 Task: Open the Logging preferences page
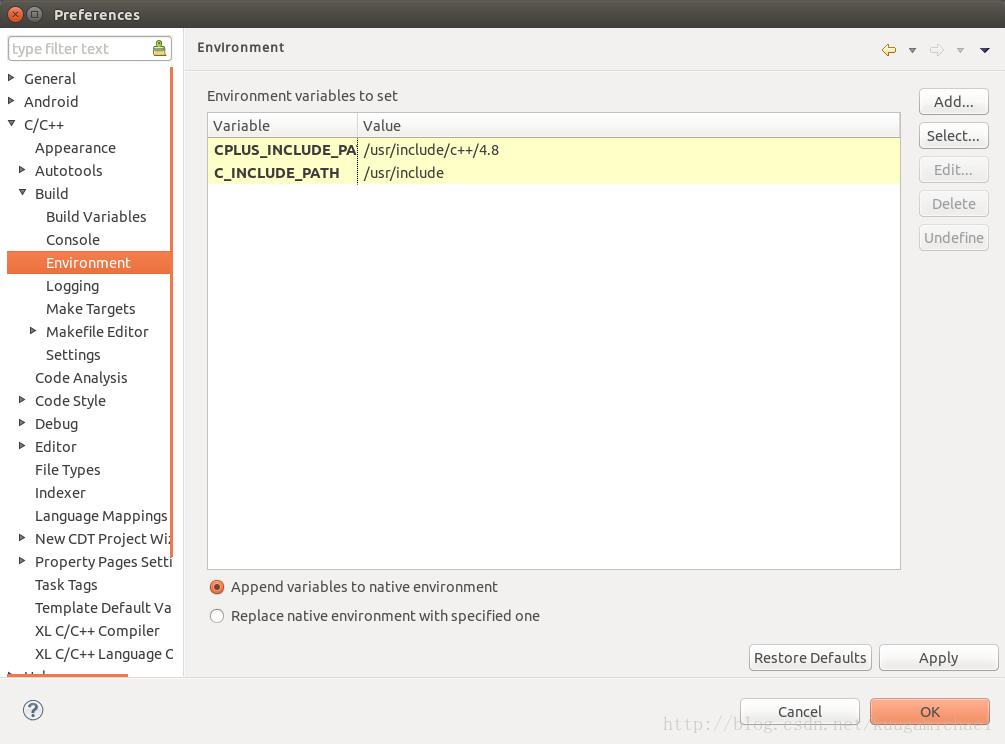coord(72,286)
